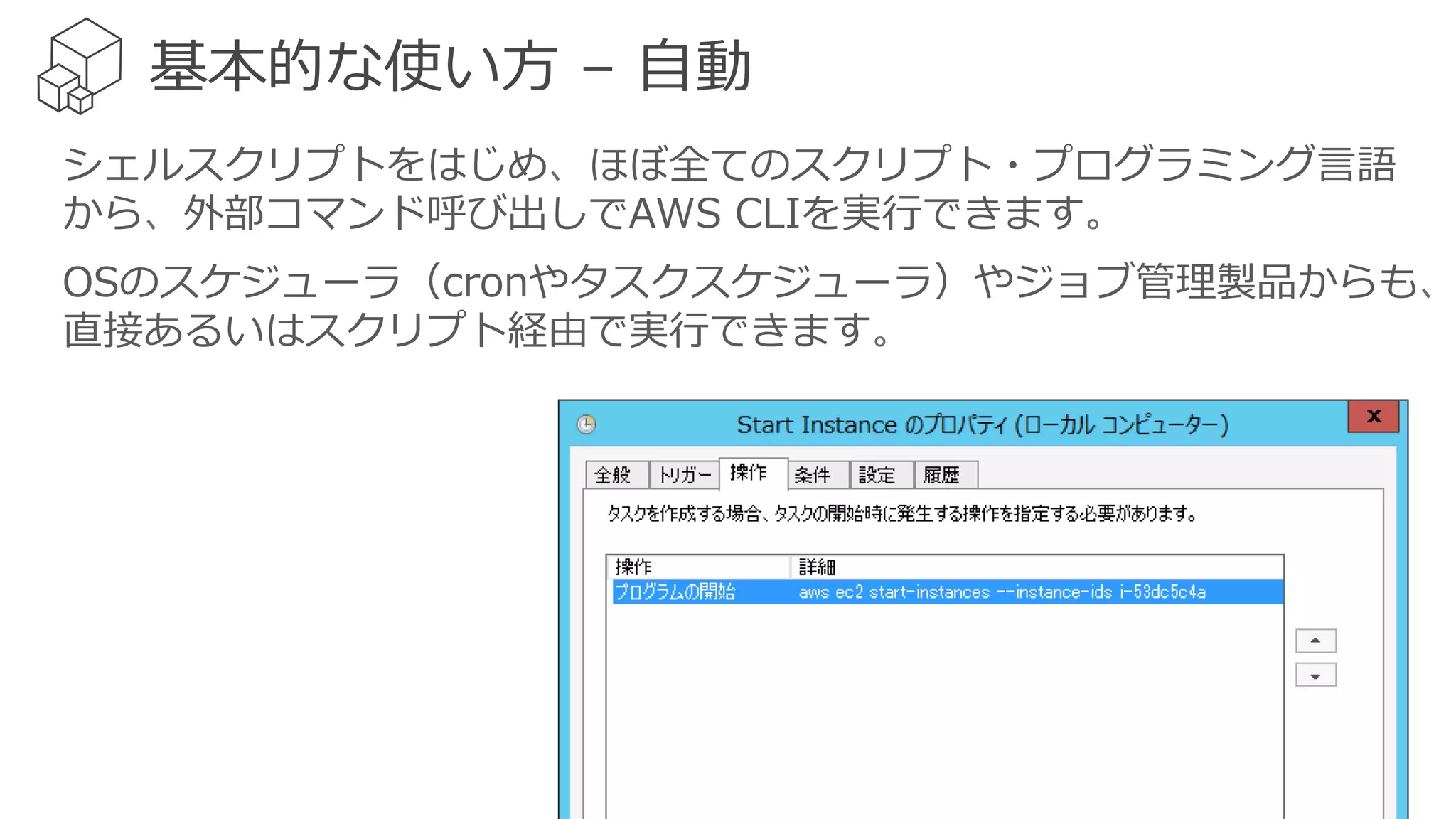Select the 操作 tab

point(753,473)
